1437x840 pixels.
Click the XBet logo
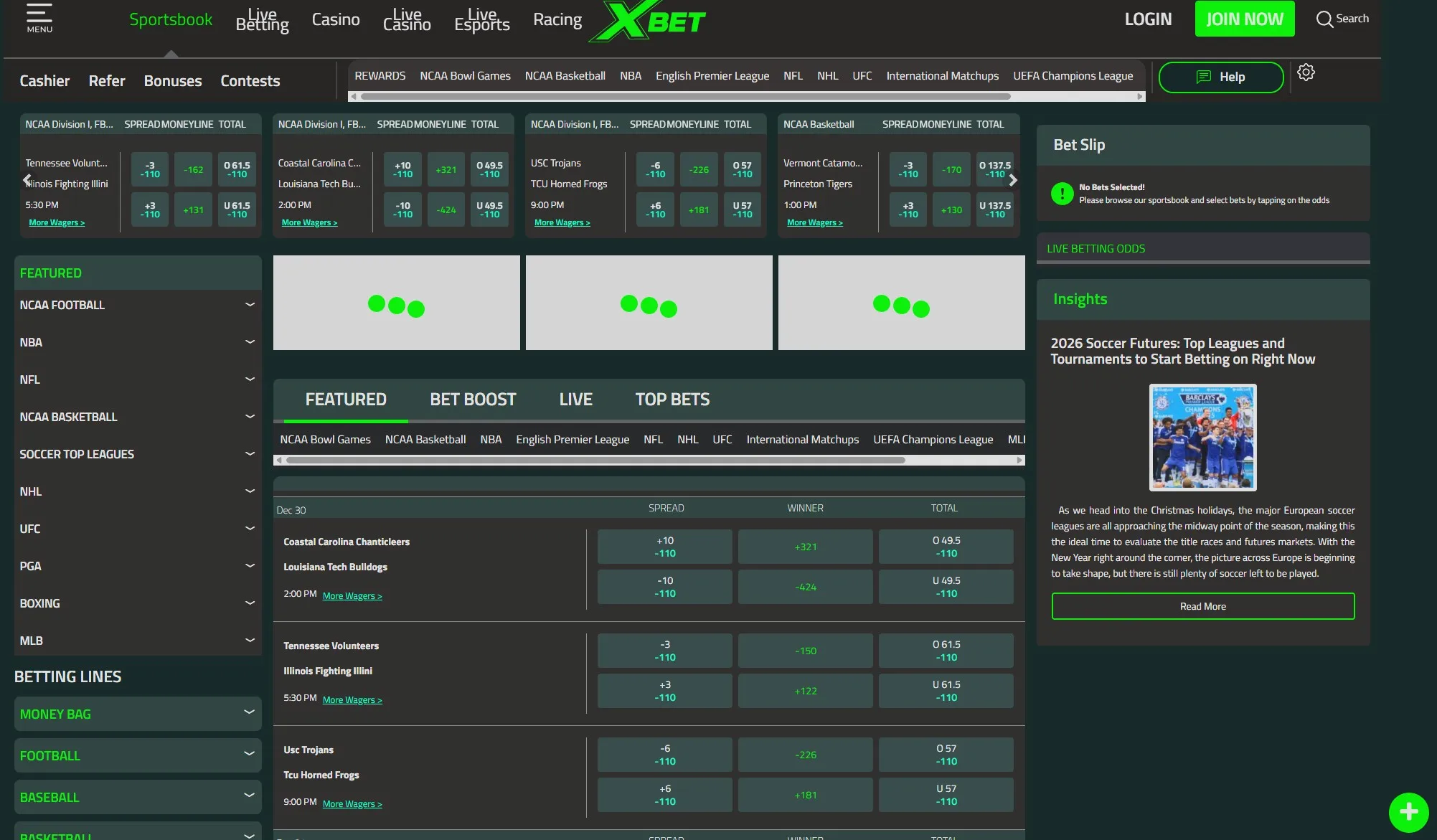coord(647,22)
